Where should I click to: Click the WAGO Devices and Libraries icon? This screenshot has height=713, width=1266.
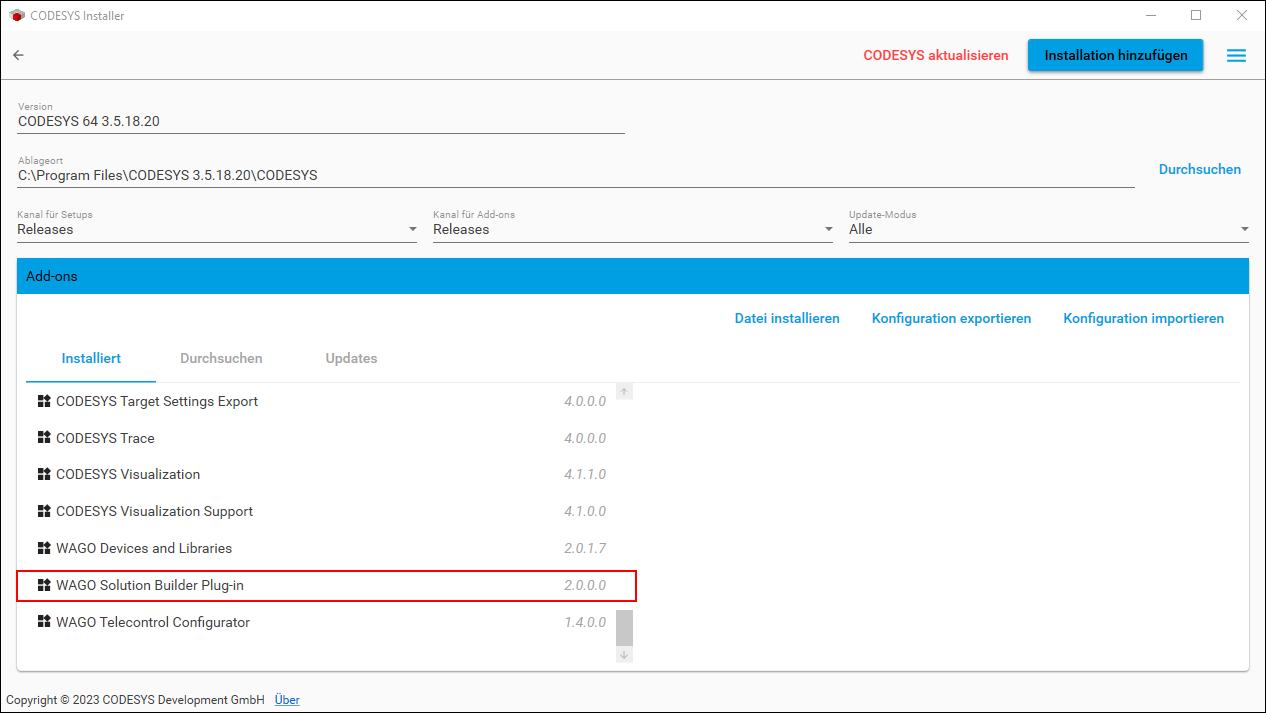click(x=44, y=548)
